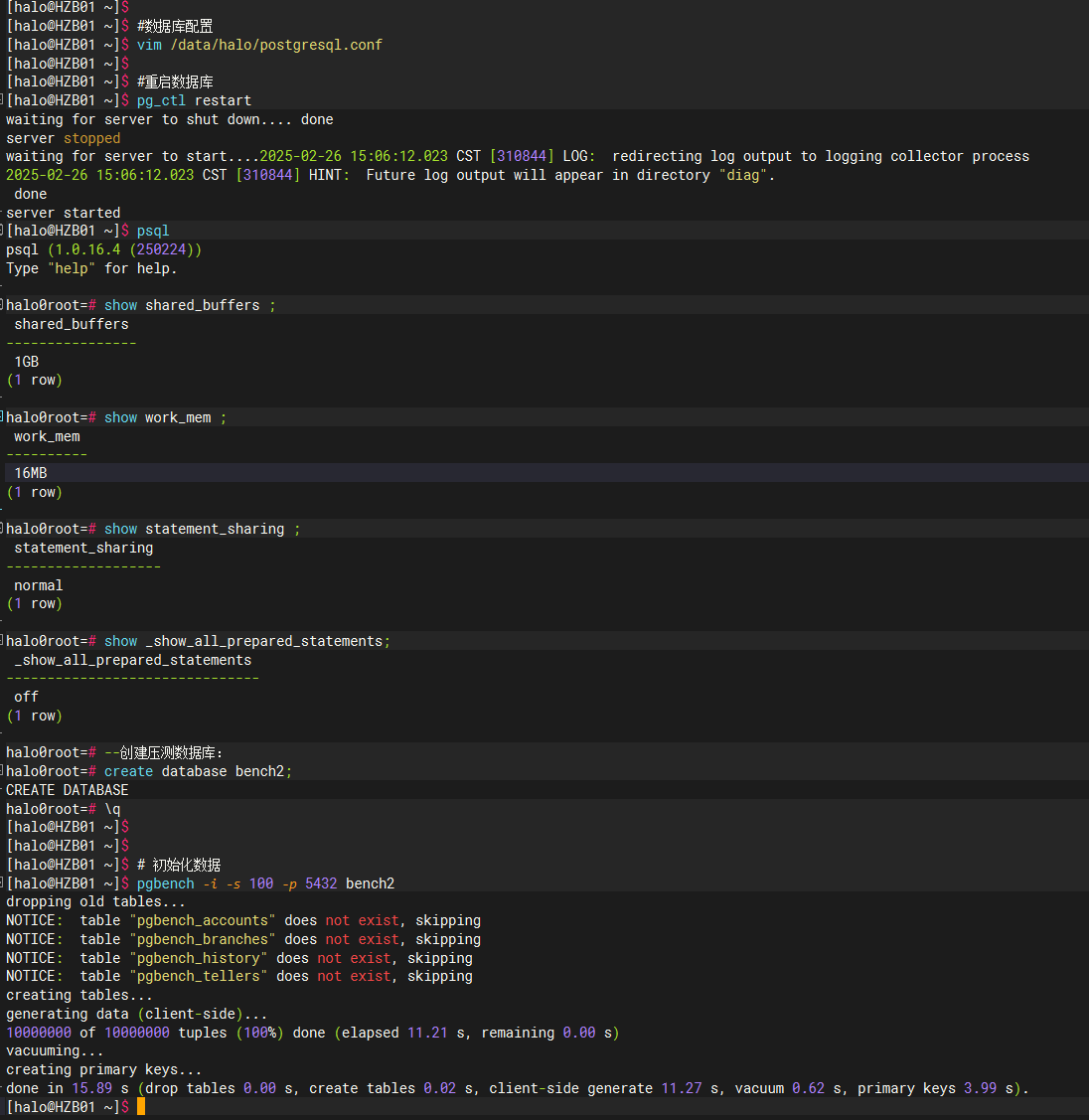The height and width of the screenshot is (1120, 1089).
Task: Click the "done in 15.89 s" summary line
Action: (x=518, y=1088)
